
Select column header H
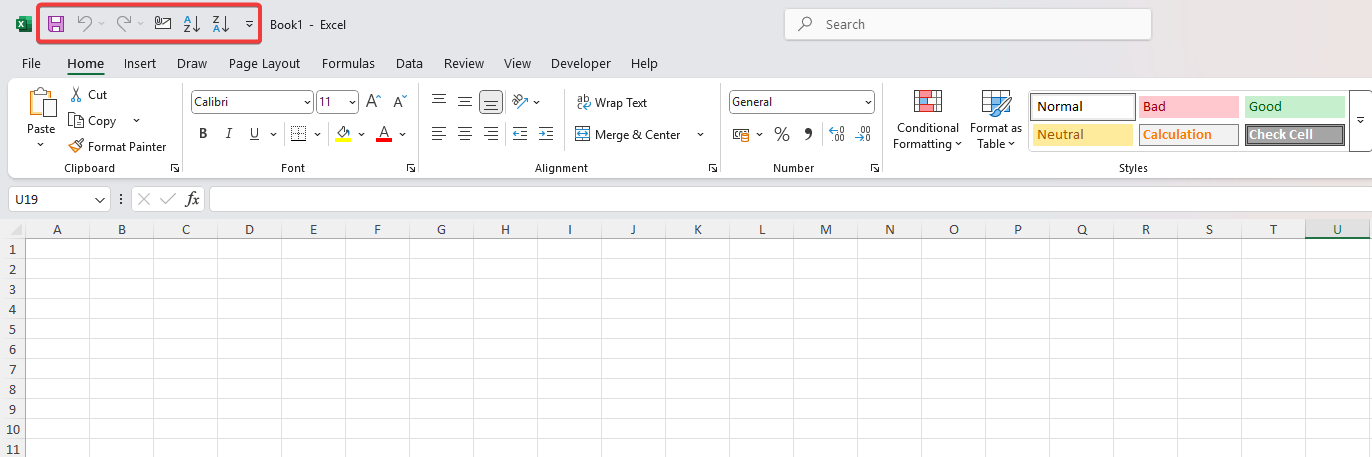505,230
